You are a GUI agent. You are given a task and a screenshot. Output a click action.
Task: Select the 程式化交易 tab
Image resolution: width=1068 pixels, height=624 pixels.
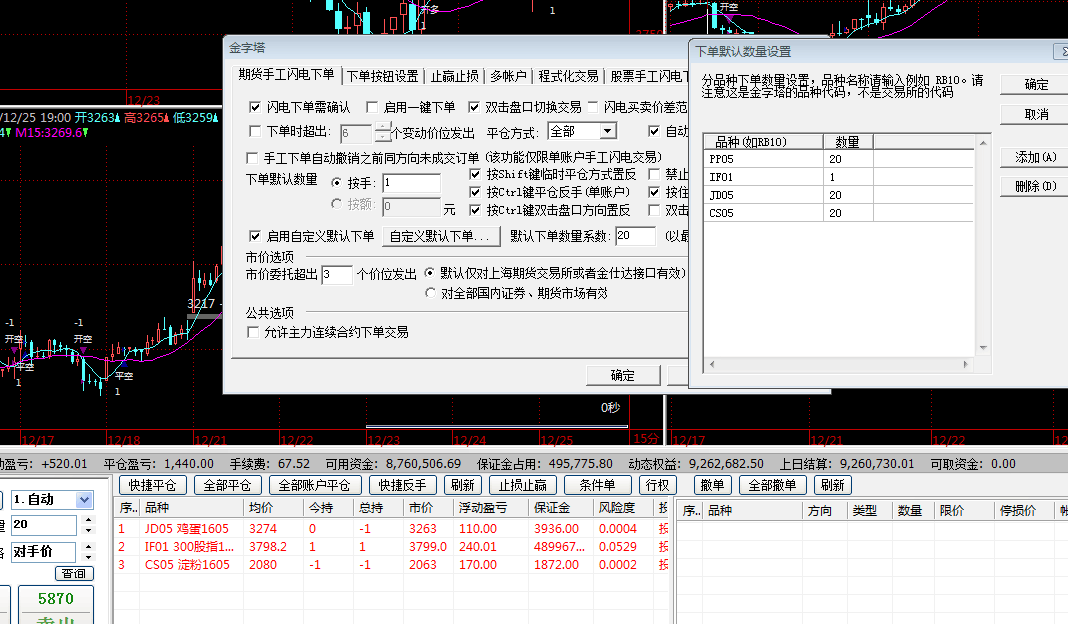(x=568, y=76)
